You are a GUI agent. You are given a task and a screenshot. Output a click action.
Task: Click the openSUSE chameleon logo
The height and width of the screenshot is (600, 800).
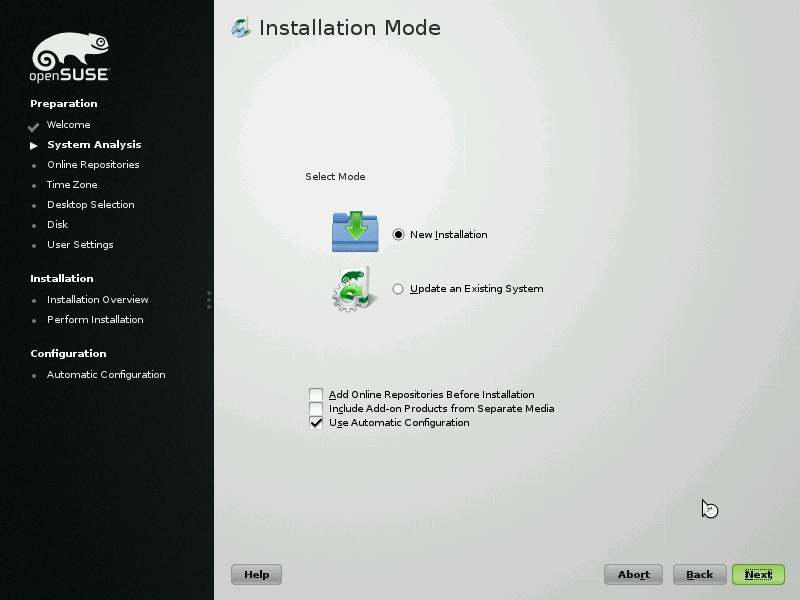[x=70, y=58]
